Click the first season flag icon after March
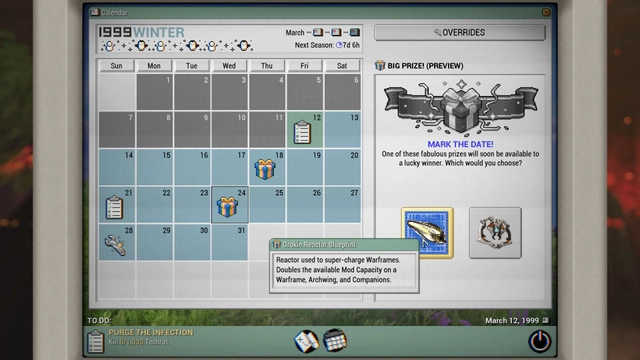The height and width of the screenshot is (360, 640). pos(318,32)
